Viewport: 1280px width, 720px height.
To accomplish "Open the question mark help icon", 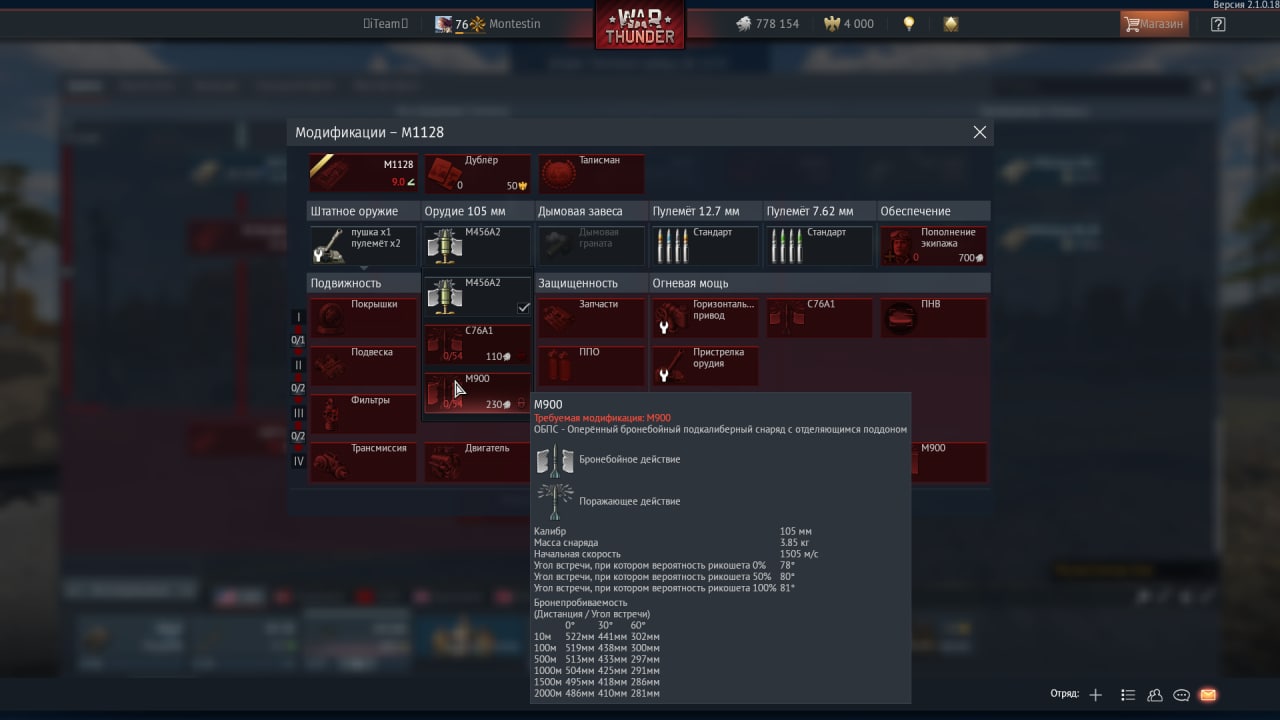I will 1217,24.
